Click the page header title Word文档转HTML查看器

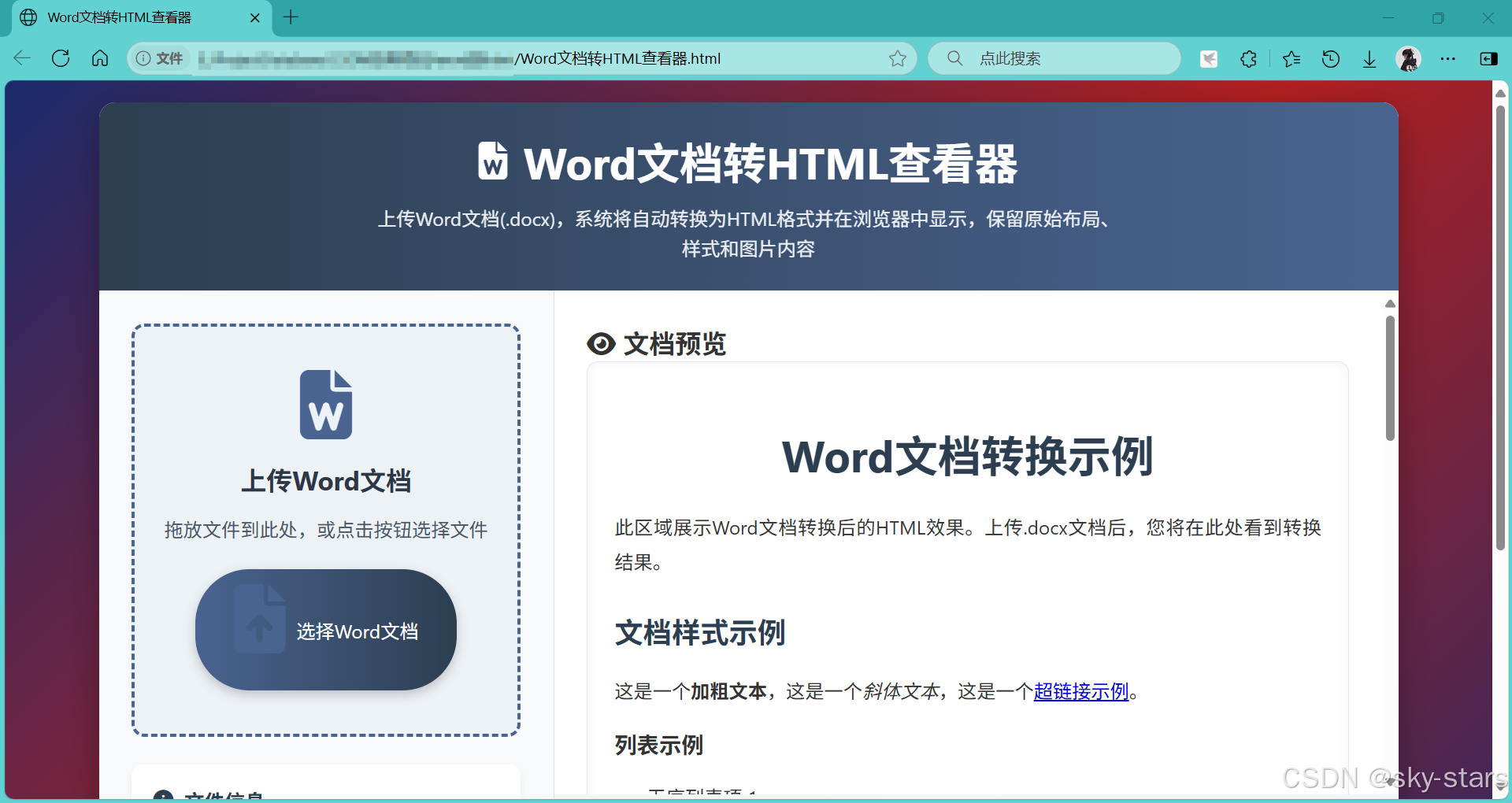pos(770,164)
